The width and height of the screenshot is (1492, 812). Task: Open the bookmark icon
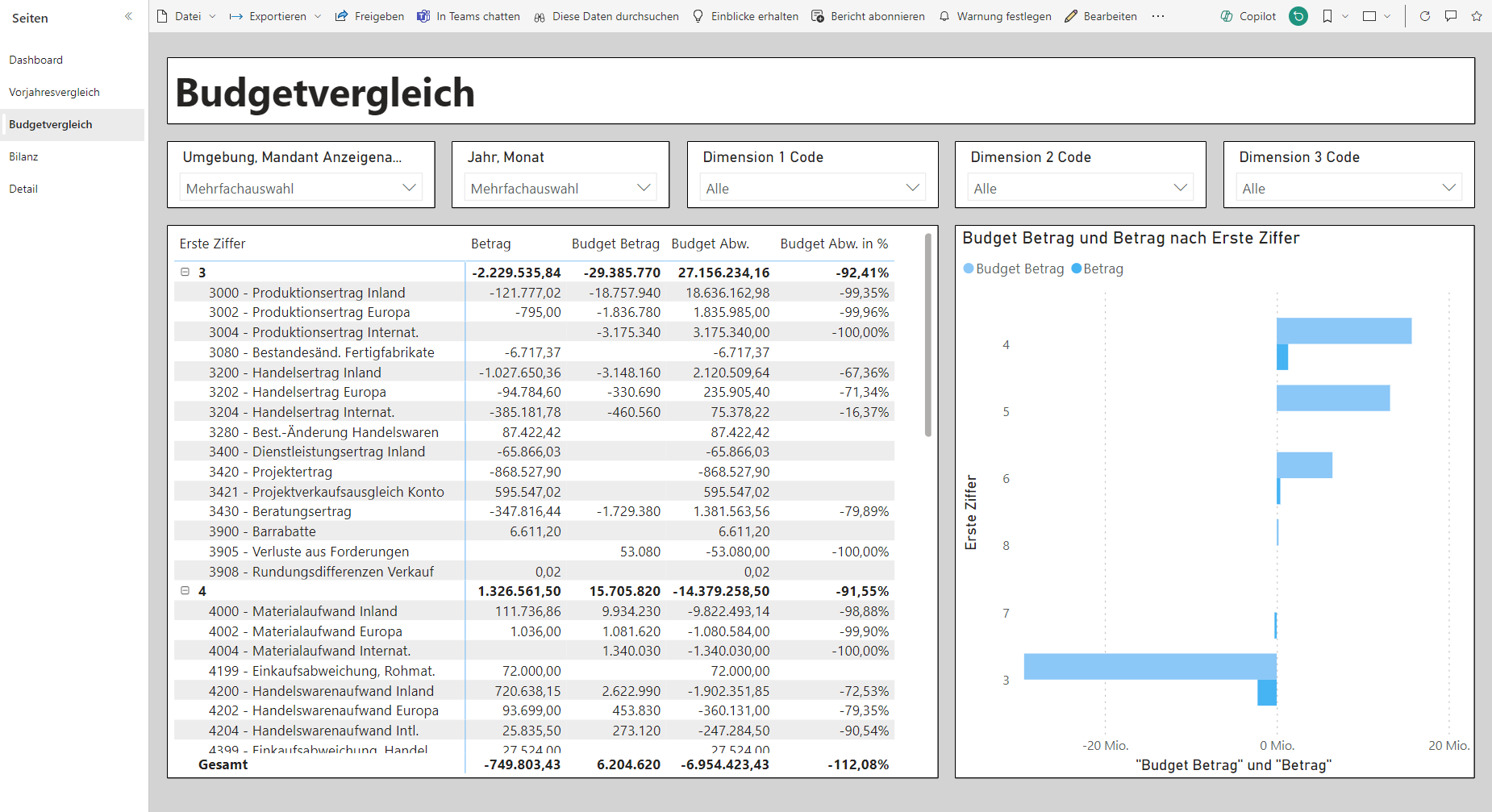[x=1327, y=16]
